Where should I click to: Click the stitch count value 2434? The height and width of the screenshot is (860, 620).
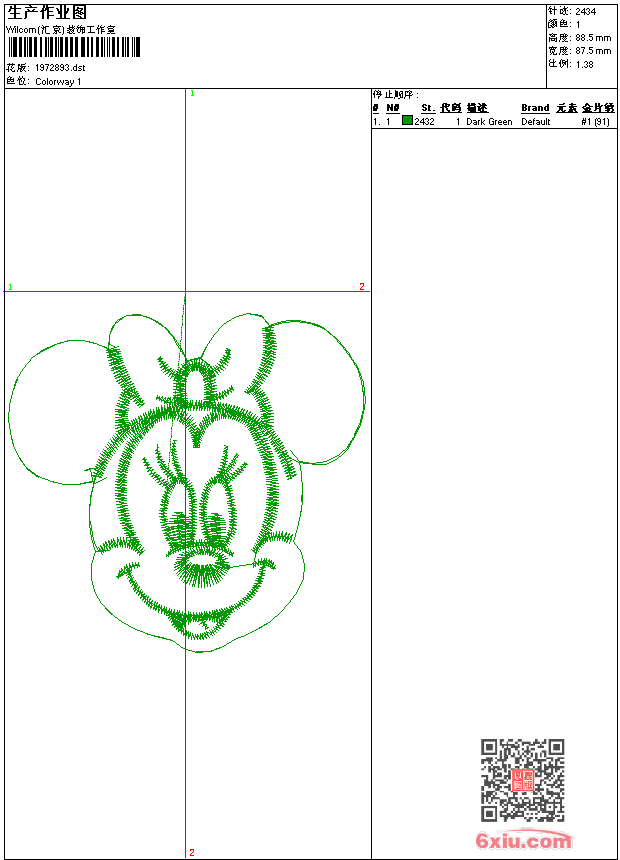(586, 11)
